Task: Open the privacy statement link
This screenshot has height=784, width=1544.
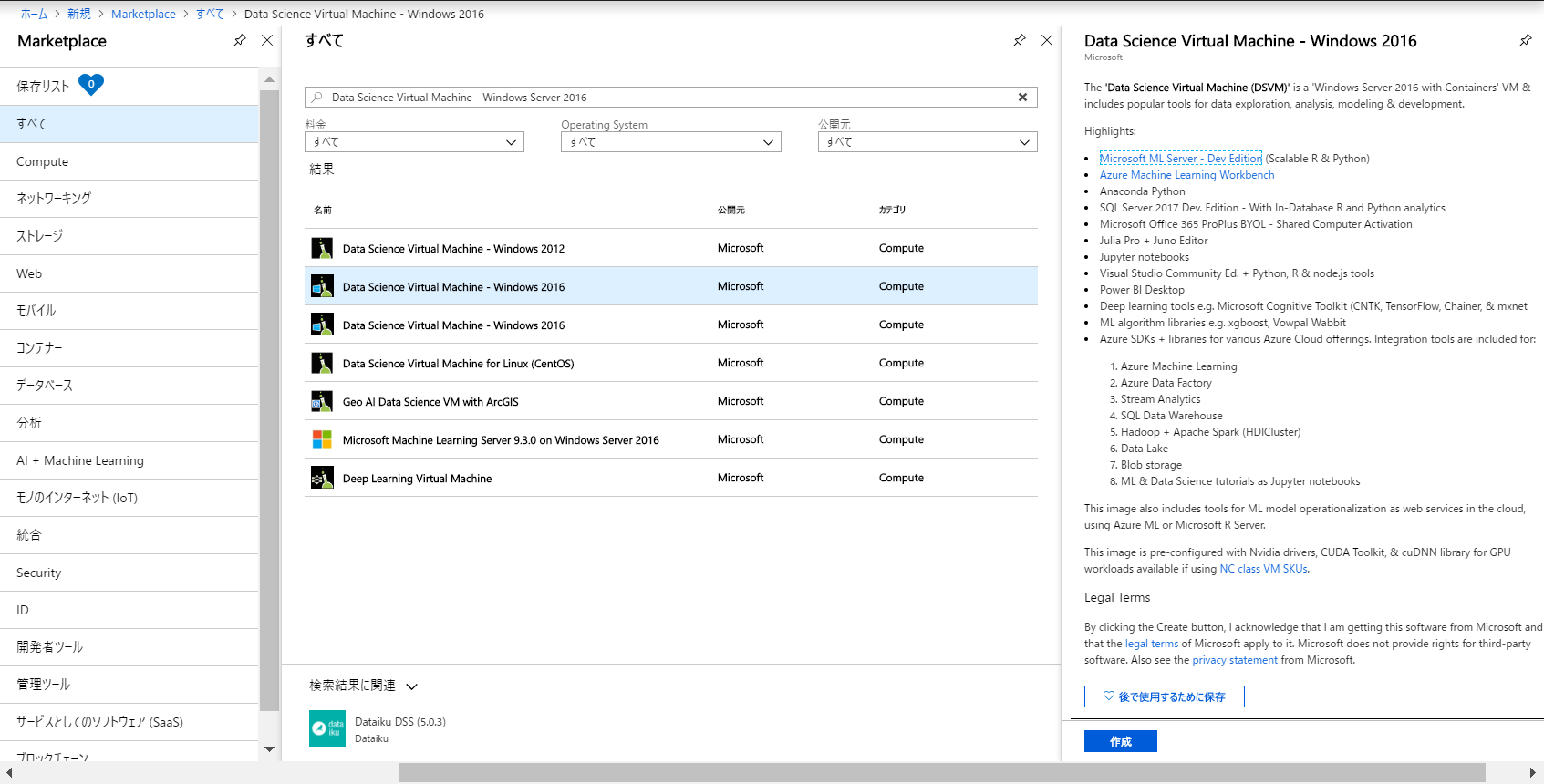Action: [1235, 660]
